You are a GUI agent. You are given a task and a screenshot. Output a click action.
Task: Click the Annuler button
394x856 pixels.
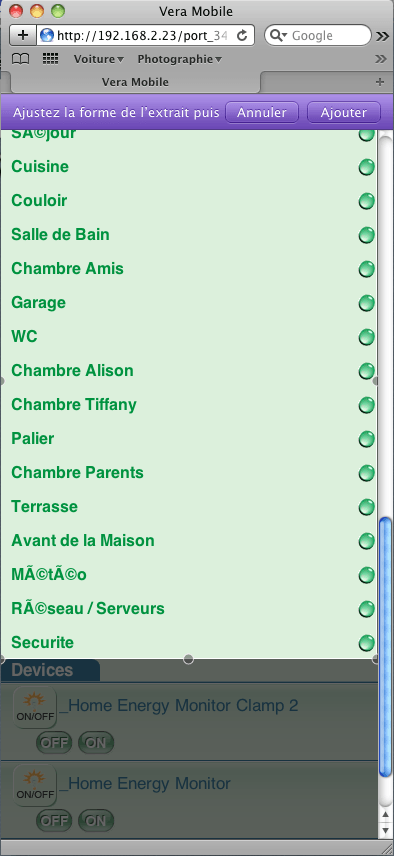point(262,112)
